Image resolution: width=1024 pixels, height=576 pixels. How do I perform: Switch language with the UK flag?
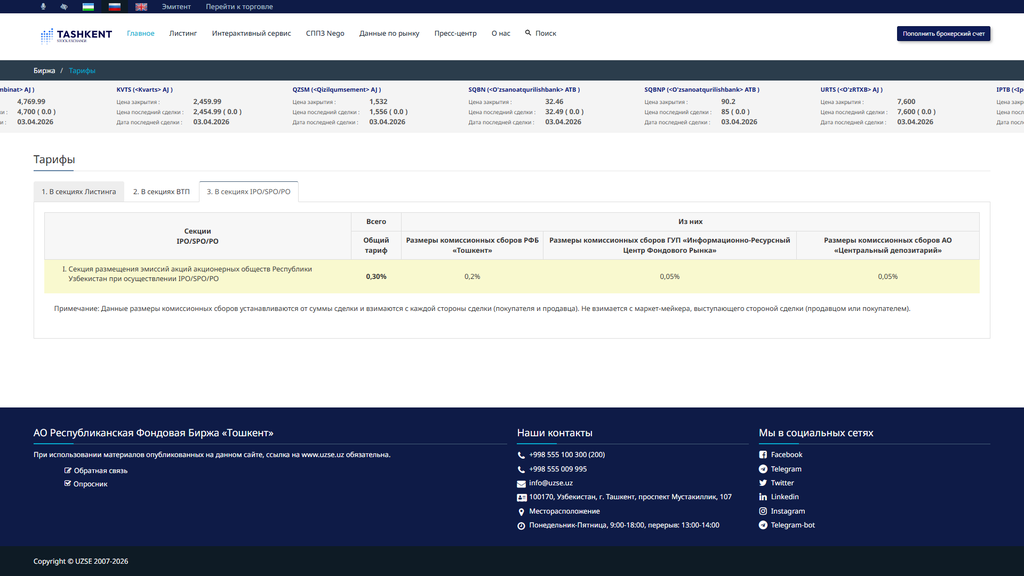click(141, 7)
